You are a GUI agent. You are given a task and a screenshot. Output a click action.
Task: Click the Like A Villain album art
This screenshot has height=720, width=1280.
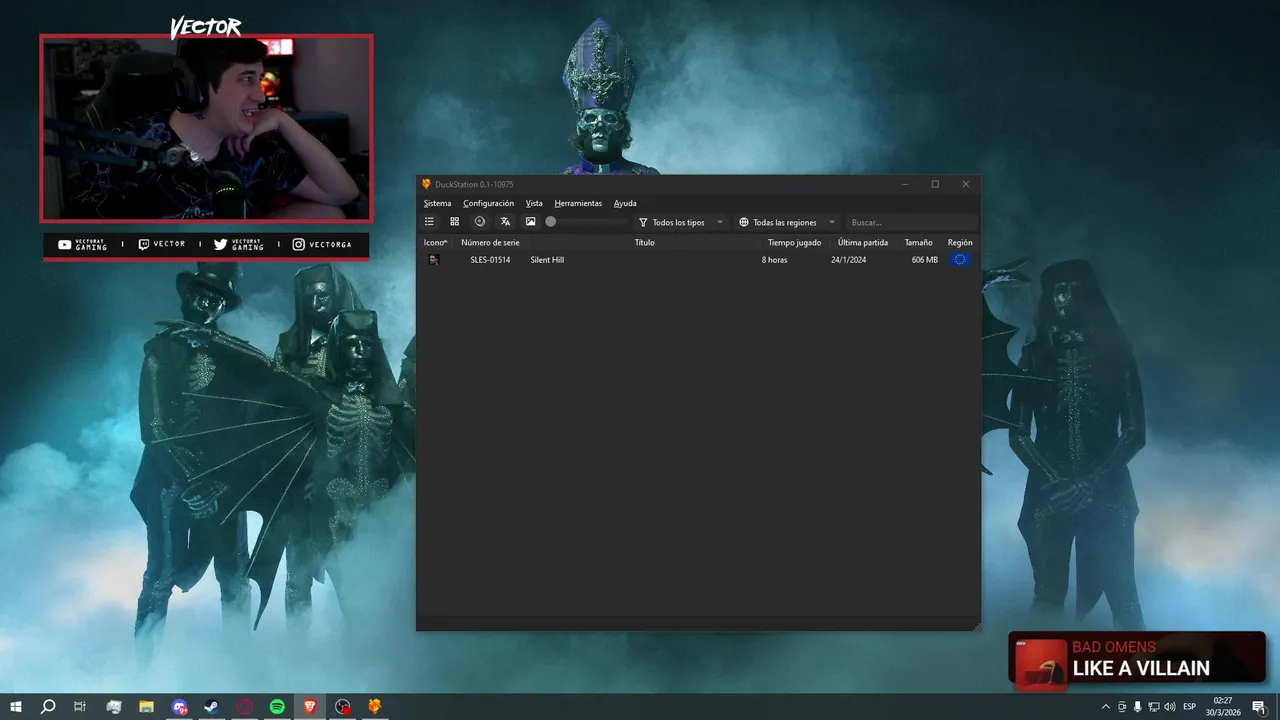[1040, 665]
